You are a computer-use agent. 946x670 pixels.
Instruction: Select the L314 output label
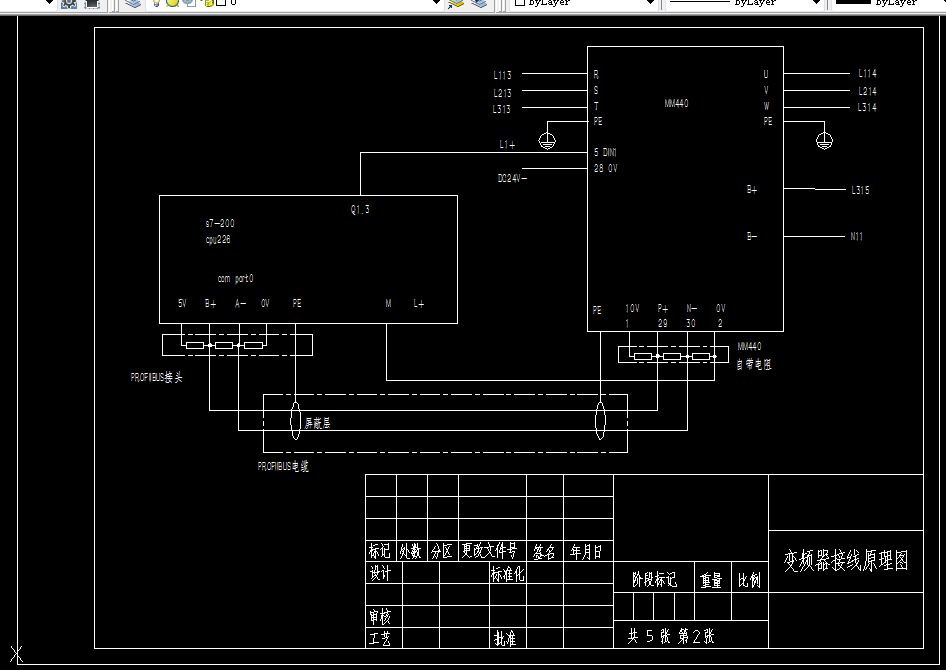click(x=867, y=107)
